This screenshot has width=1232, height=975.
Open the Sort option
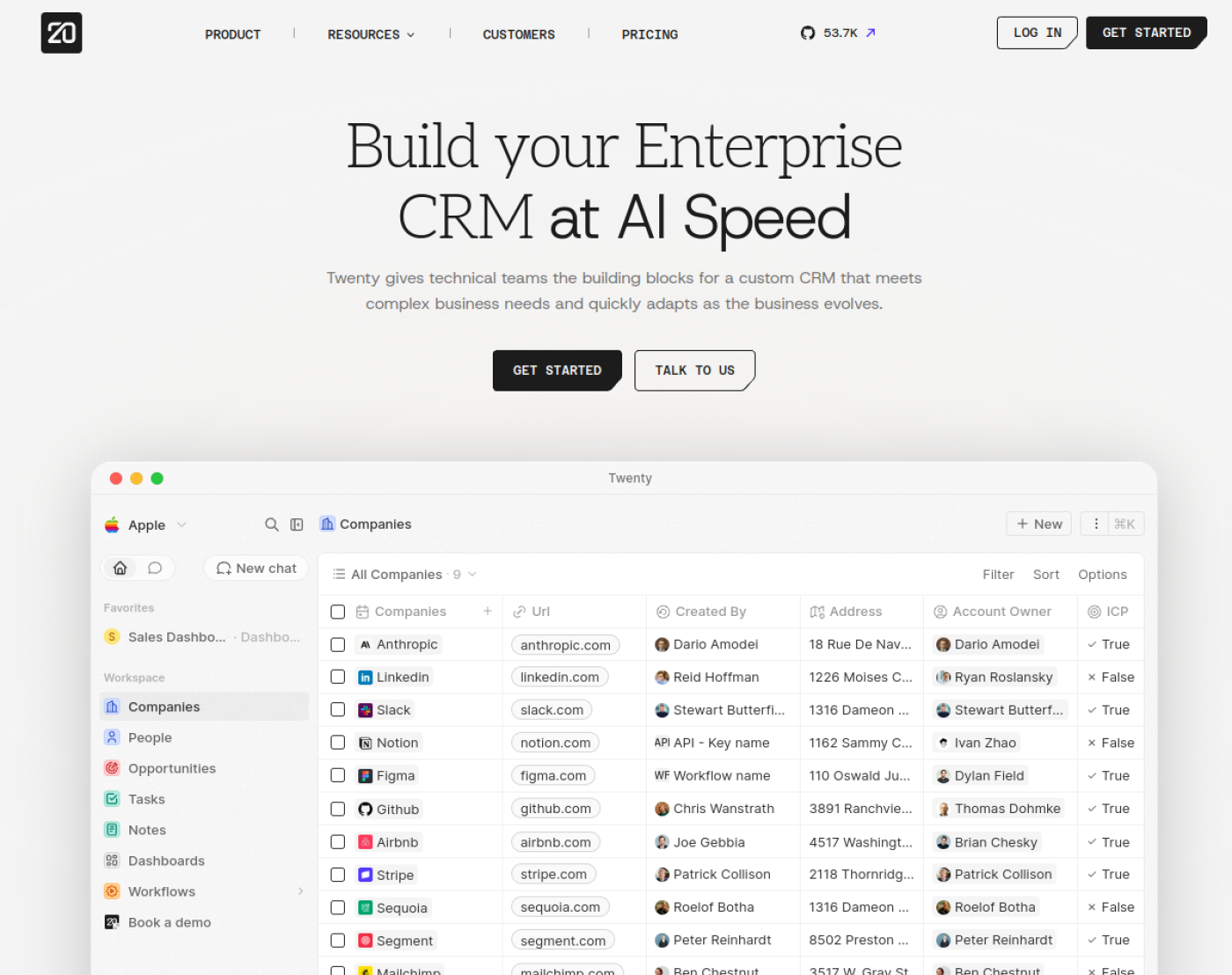[1045, 575]
